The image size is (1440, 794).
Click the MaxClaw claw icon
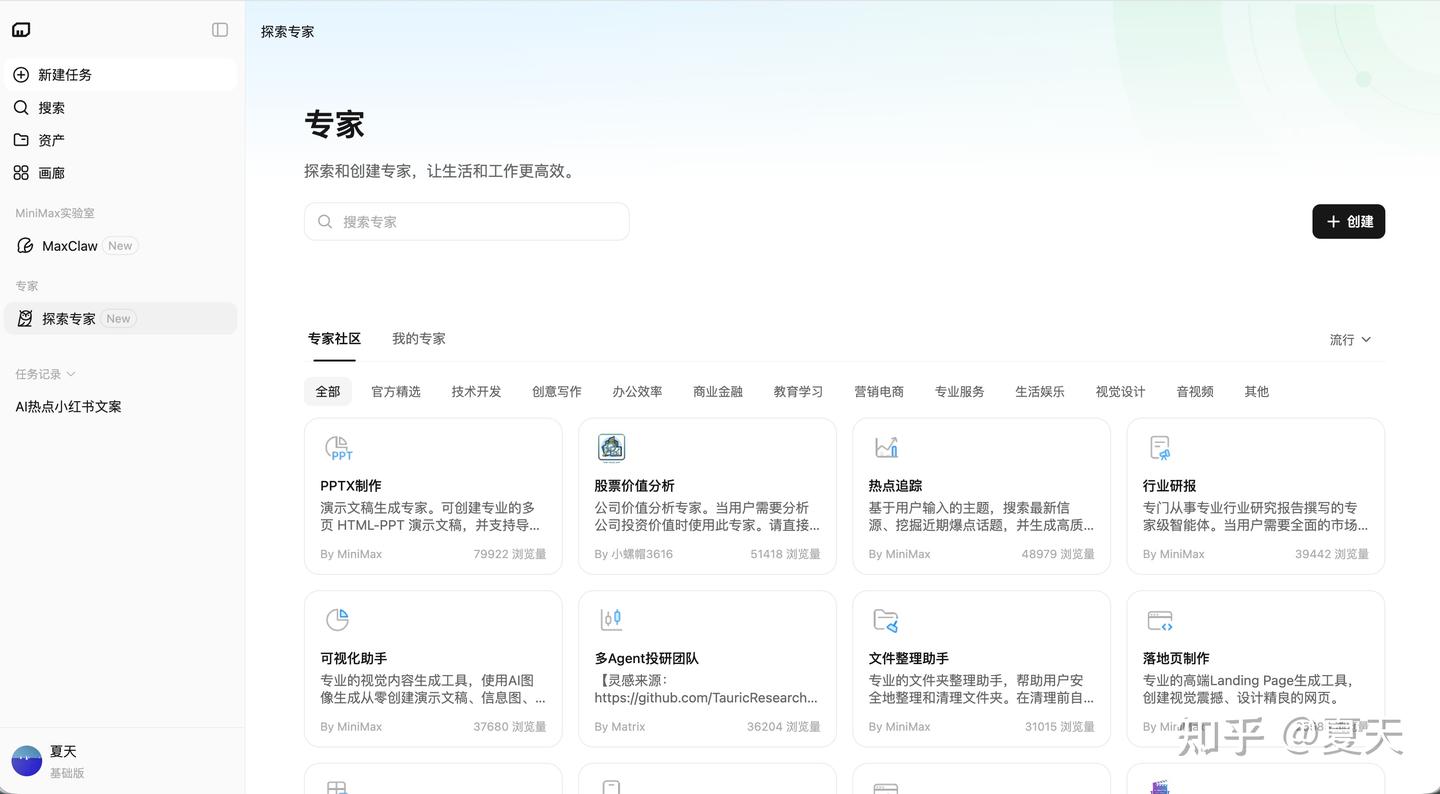(x=26, y=246)
